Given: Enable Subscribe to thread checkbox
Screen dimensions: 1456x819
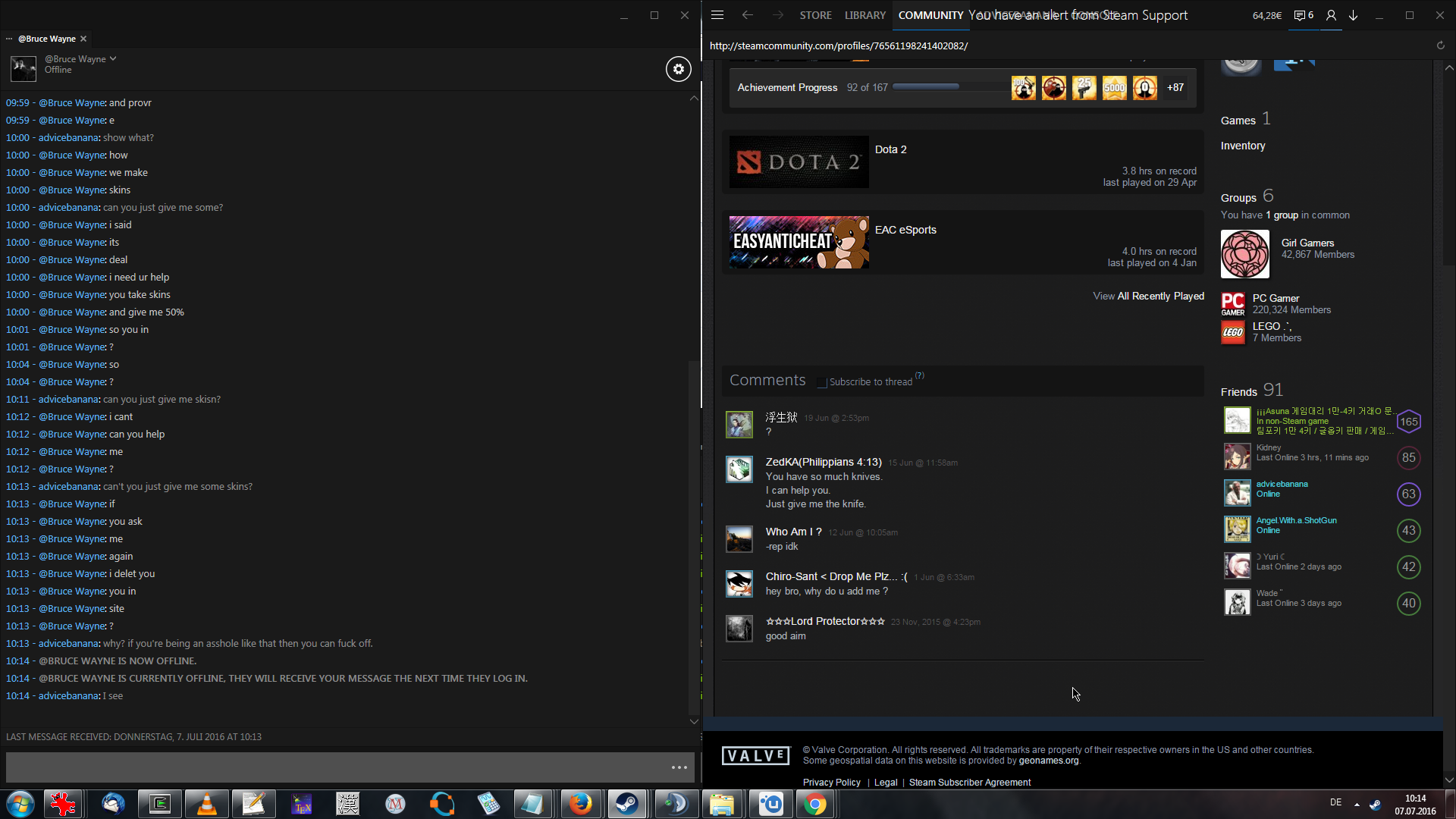Looking at the screenshot, I should coord(822,382).
